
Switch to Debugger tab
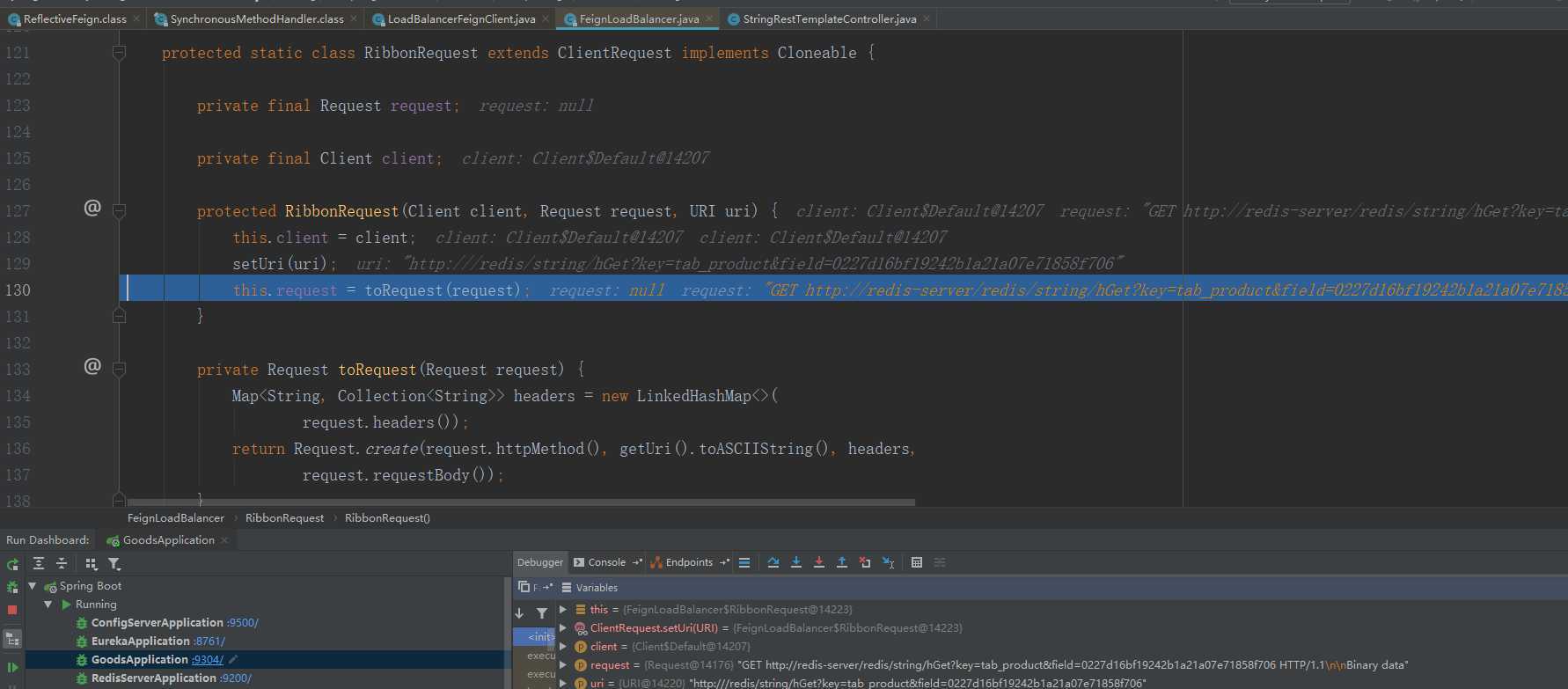click(539, 562)
